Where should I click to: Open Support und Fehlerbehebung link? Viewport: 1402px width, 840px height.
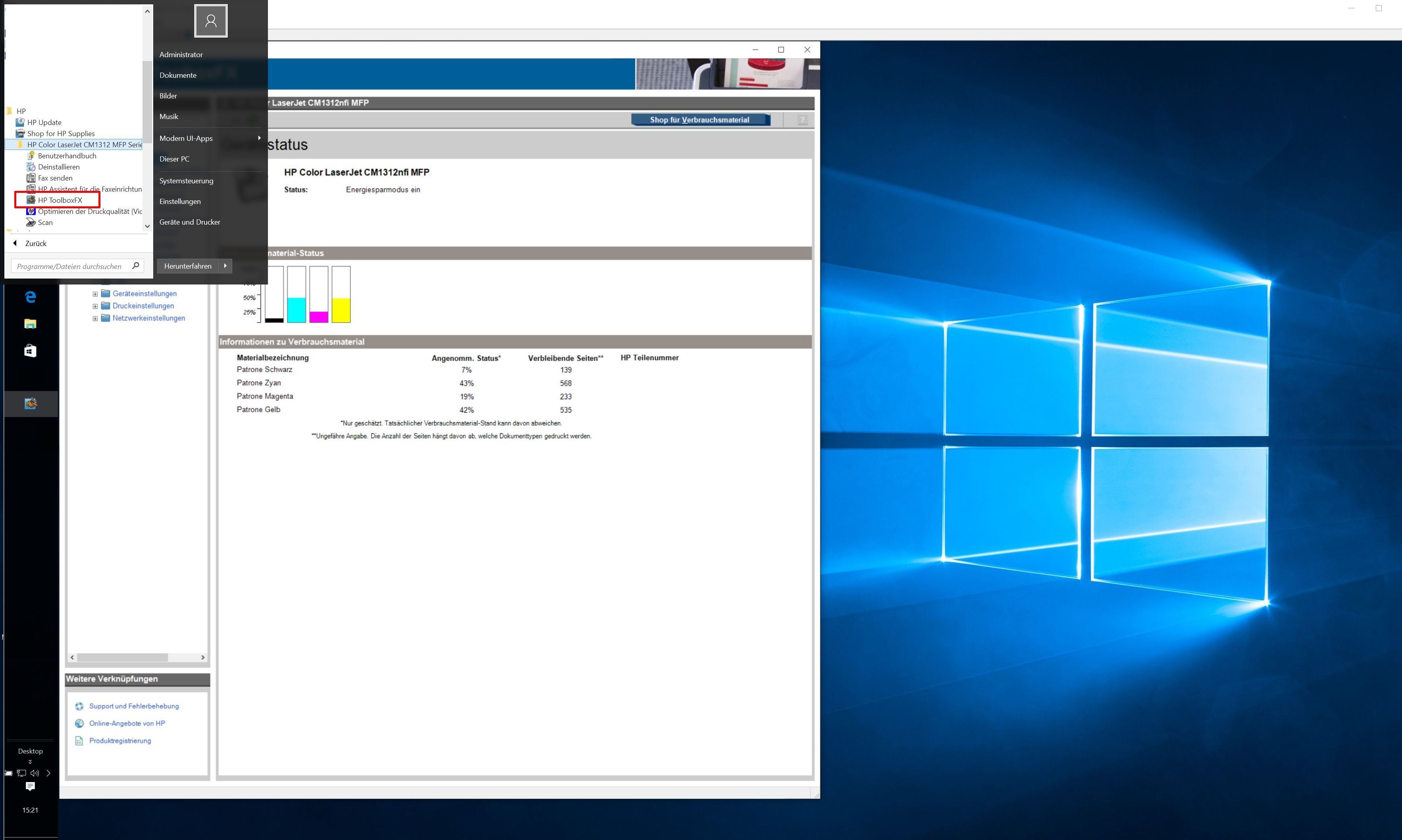(134, 706)
